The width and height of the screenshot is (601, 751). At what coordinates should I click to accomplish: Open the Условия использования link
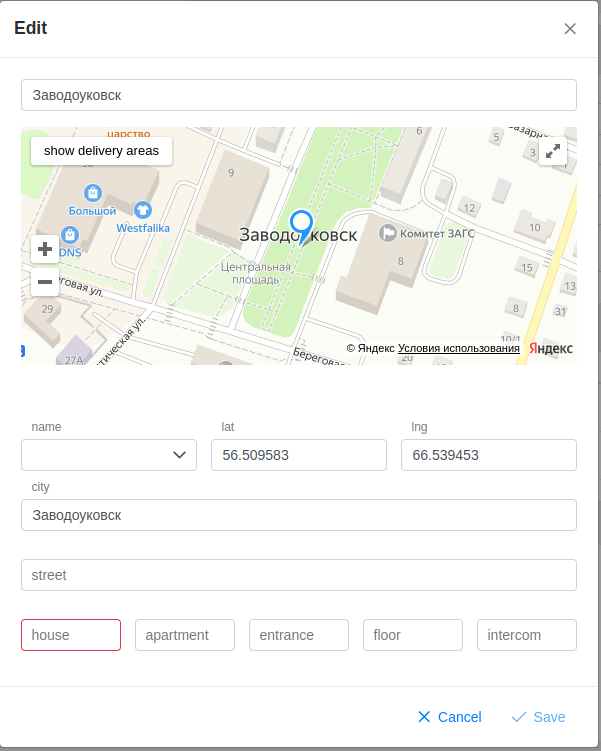point(458,348)
